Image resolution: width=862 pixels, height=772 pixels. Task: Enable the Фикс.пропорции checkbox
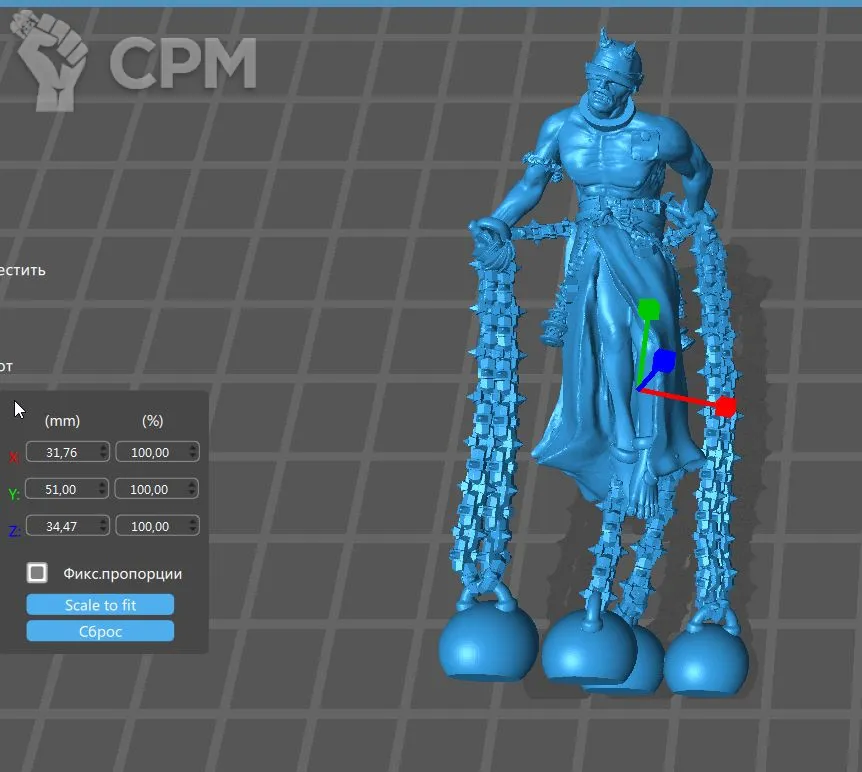tap(37, 573)
